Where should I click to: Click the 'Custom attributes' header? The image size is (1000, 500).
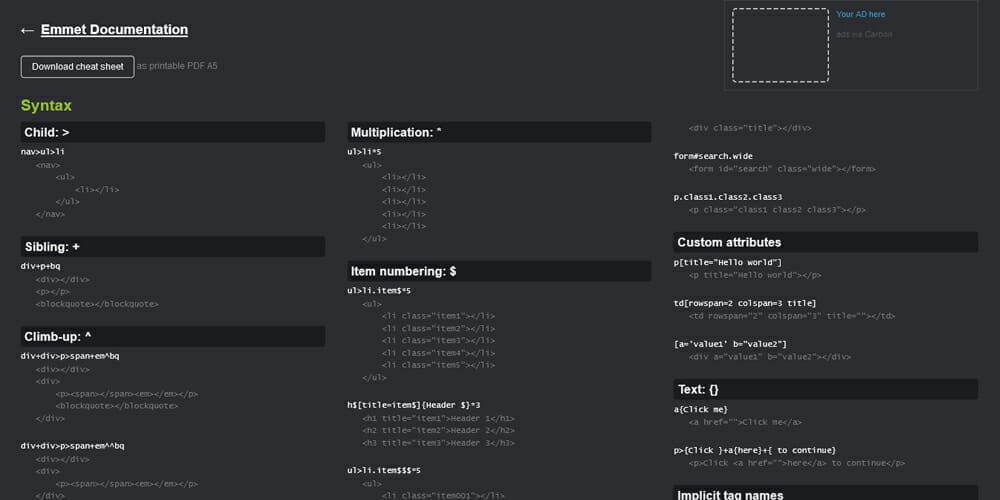point(825,242)
